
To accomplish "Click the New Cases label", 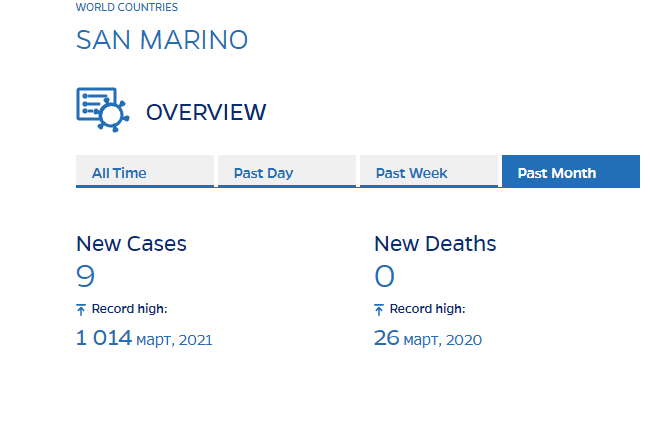I will 131,243.
